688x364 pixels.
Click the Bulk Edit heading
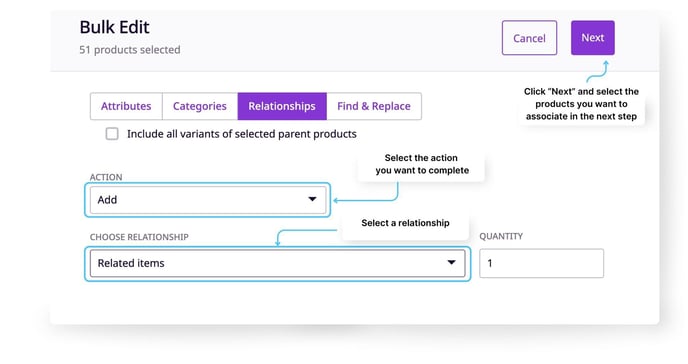pos(115,27)
